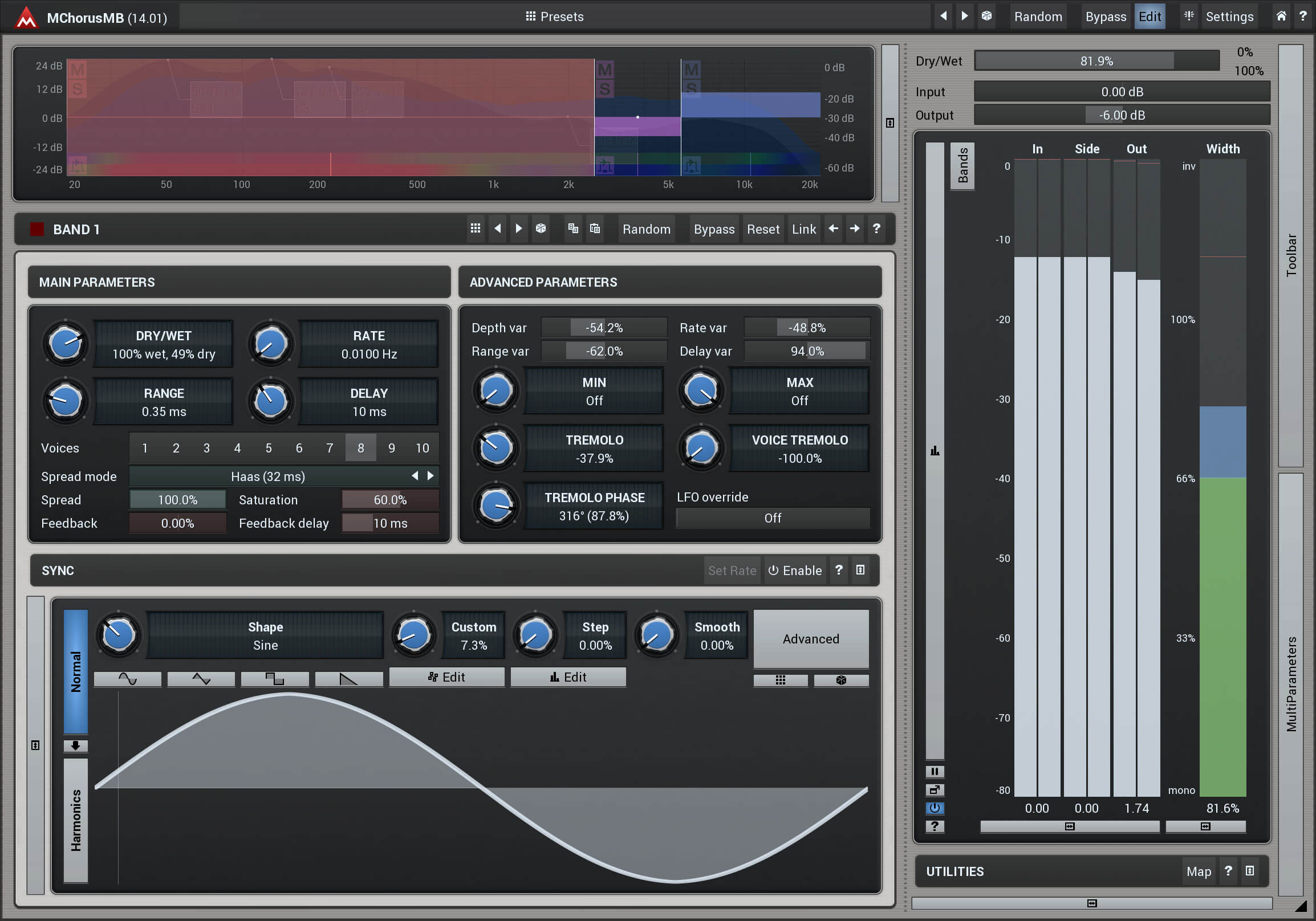The image size is (1316, 921).
Task: Select 8 voices
Action: click(x=360, y=448)
